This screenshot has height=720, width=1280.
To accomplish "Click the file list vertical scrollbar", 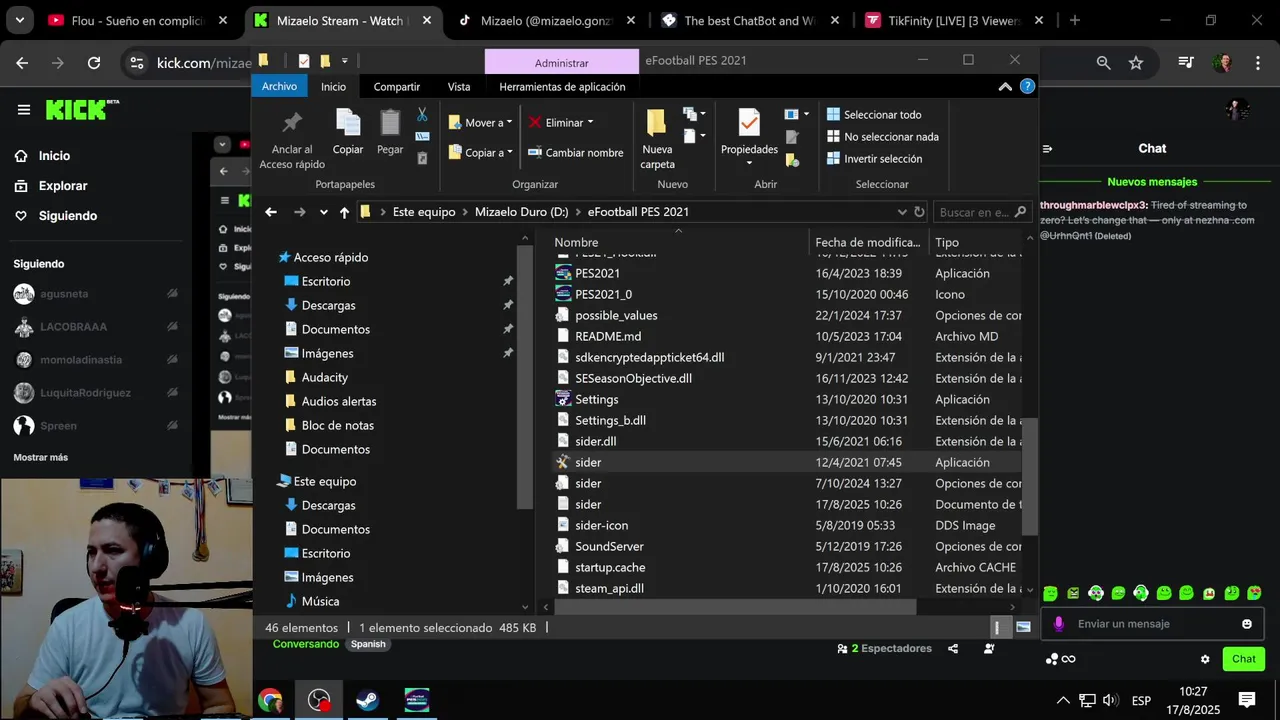I will pos(1031,477).
